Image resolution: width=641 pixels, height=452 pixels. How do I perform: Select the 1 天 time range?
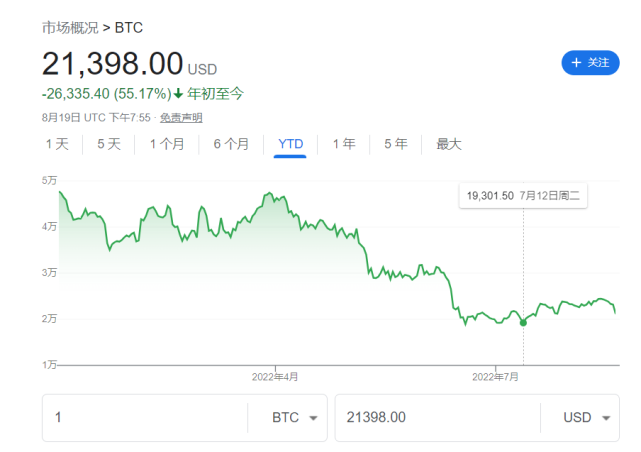[57, 144]
